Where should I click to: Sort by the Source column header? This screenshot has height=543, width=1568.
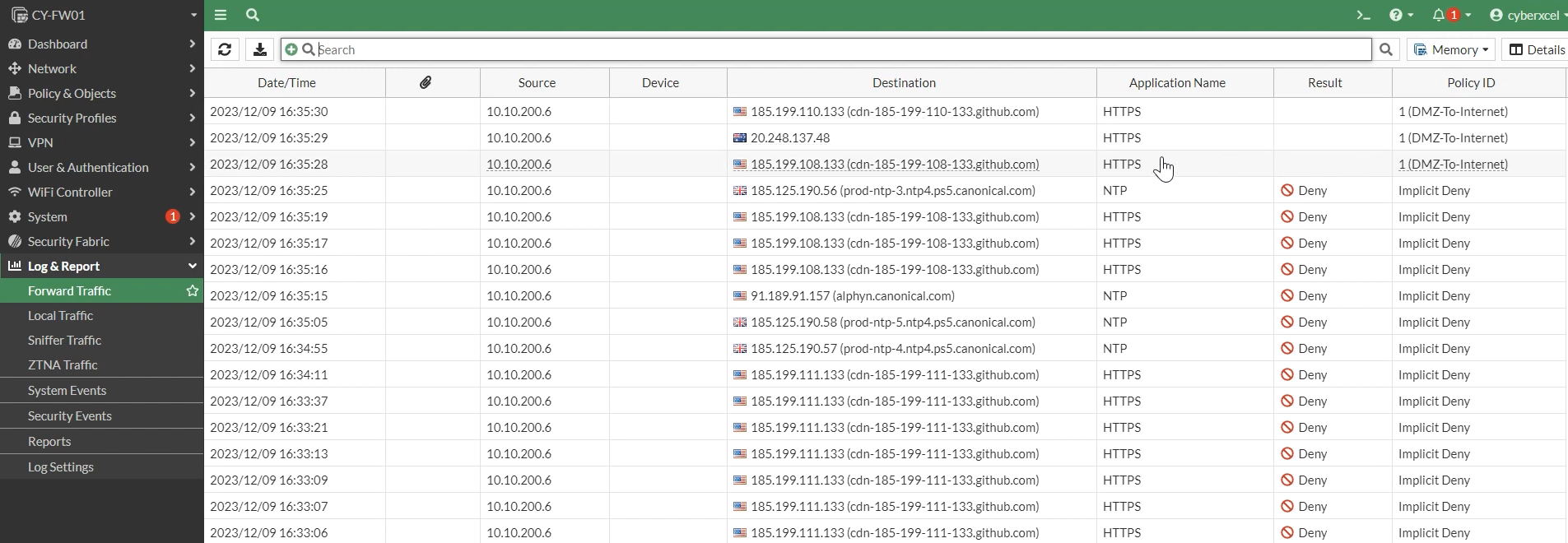pos(537,82)
